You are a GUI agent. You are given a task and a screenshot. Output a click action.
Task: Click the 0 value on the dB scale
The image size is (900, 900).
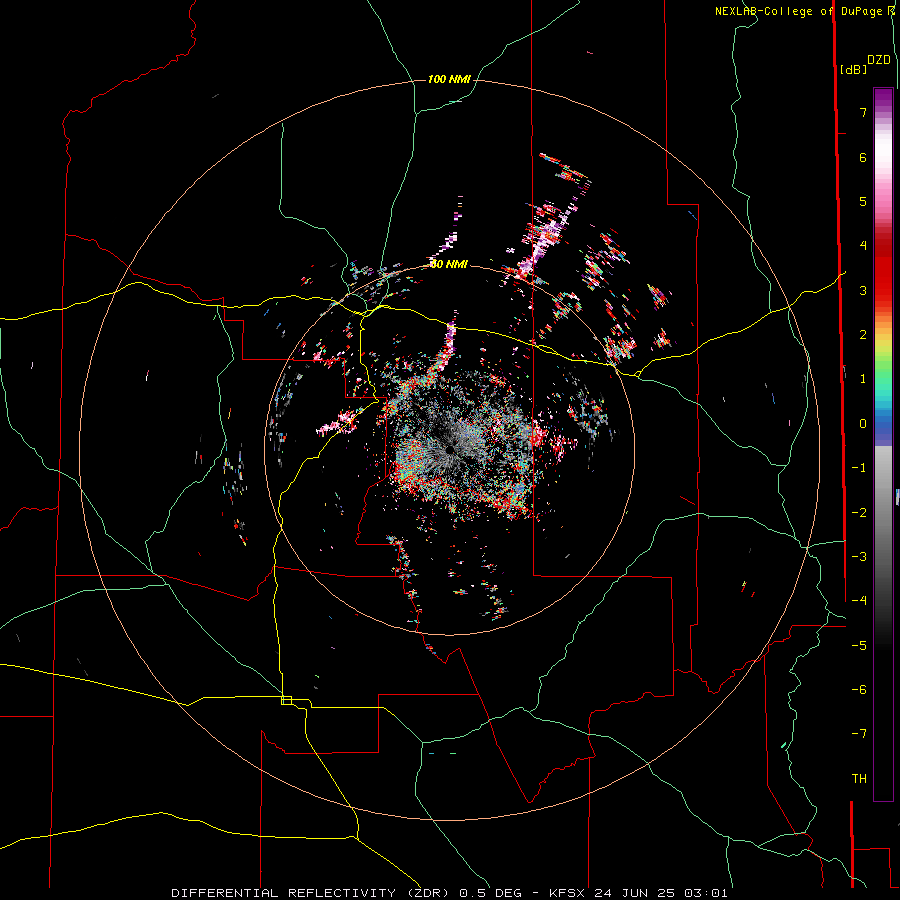tap(863, 424)
